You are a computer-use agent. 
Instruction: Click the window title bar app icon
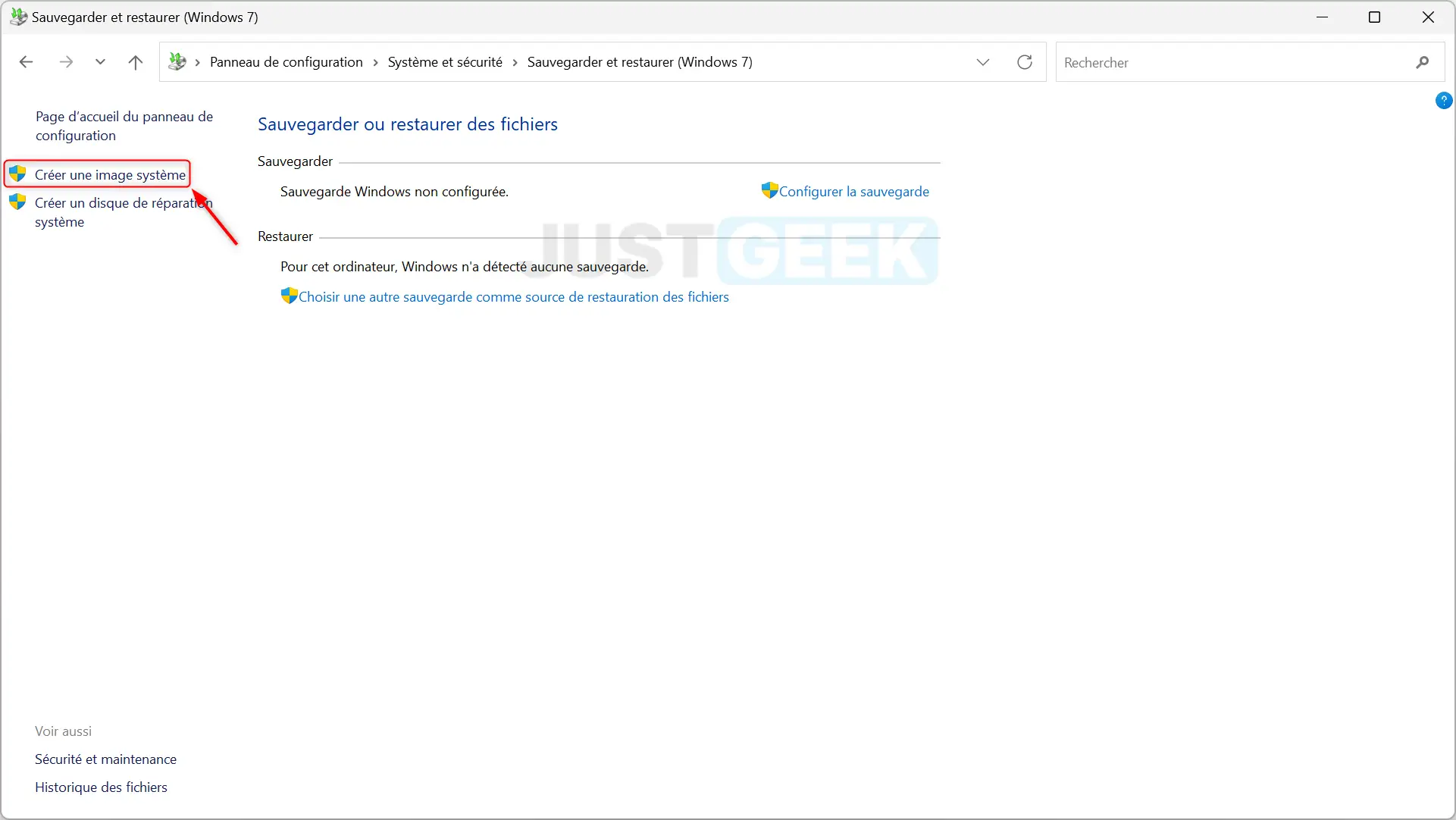tap(19, 17)
